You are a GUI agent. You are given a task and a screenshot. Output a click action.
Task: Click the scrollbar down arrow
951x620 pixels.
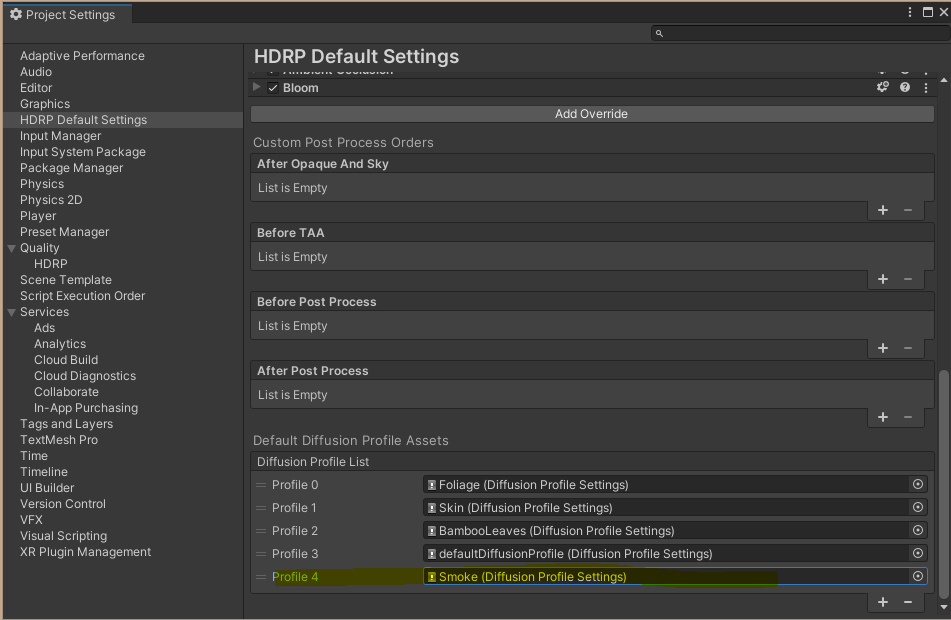tap(944, 607)
